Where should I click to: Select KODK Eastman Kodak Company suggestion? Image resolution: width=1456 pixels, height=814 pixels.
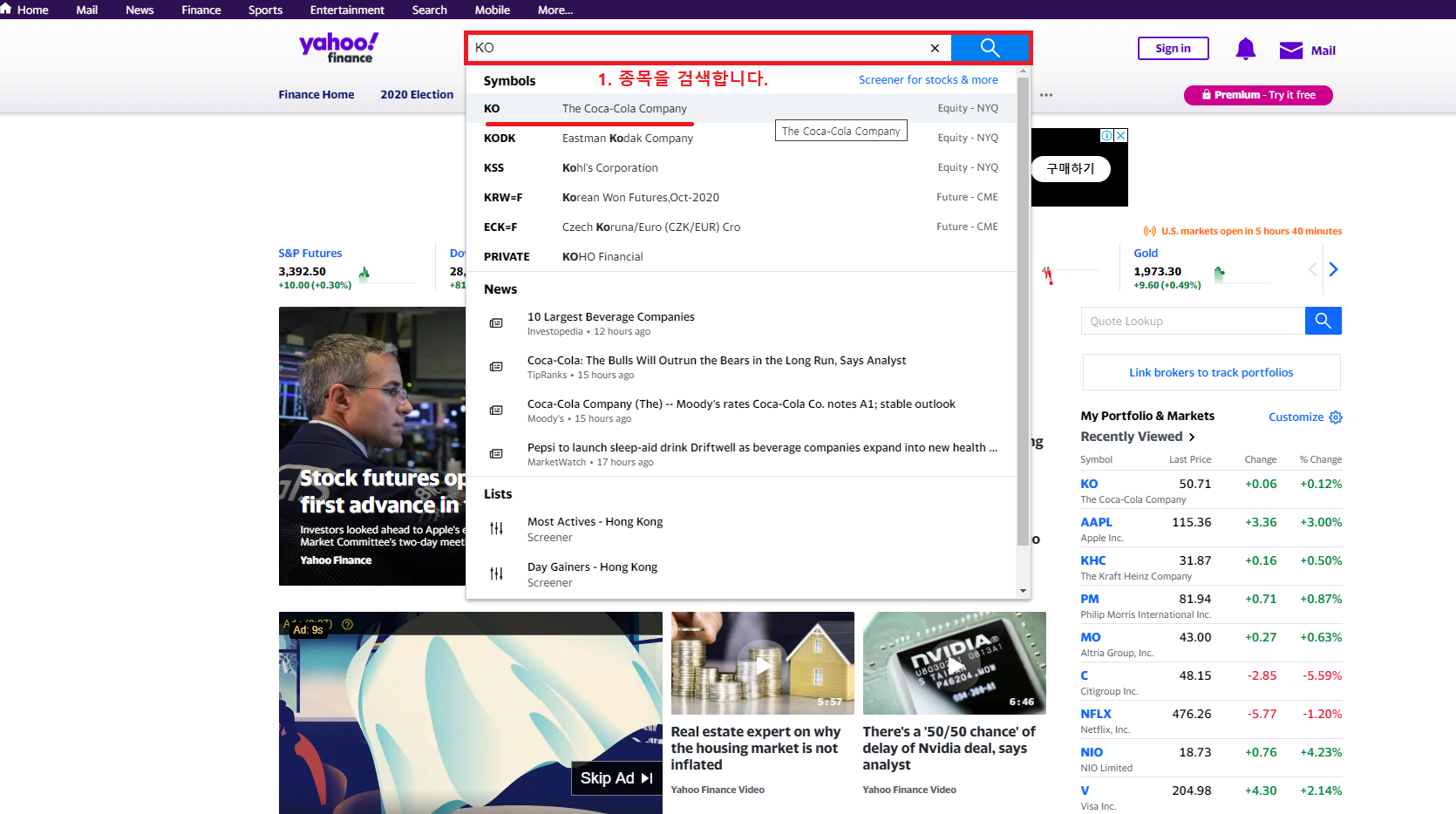click(741, 138)
